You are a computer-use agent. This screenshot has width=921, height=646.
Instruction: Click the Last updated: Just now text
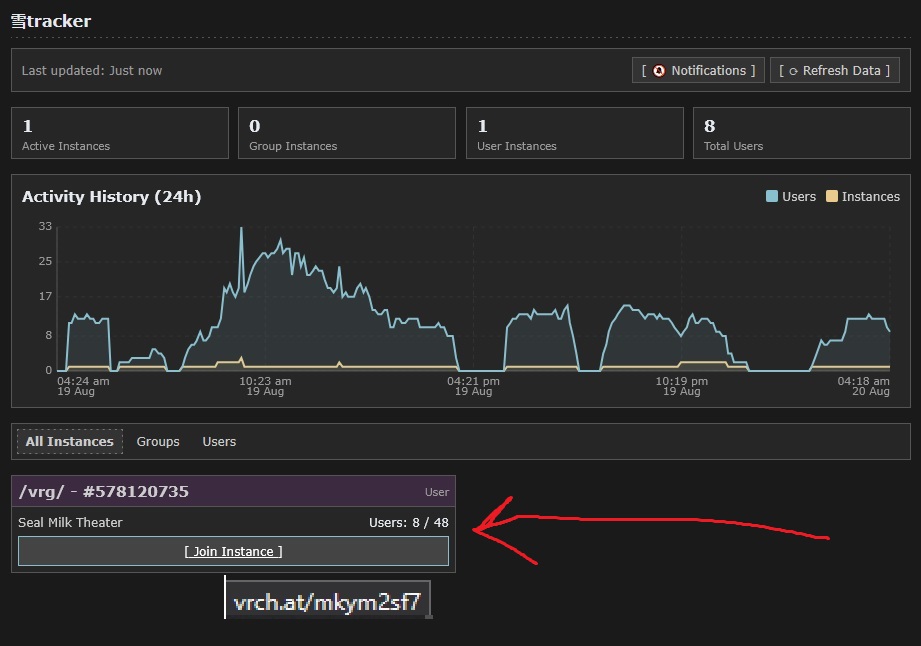[92, 70]
